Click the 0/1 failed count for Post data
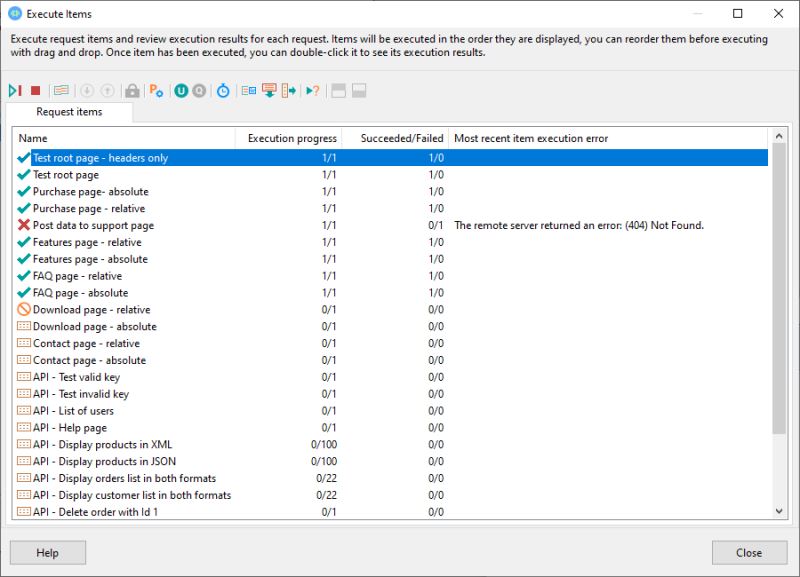The height and width of the screenshot is (577, 800). coord(436,225)
